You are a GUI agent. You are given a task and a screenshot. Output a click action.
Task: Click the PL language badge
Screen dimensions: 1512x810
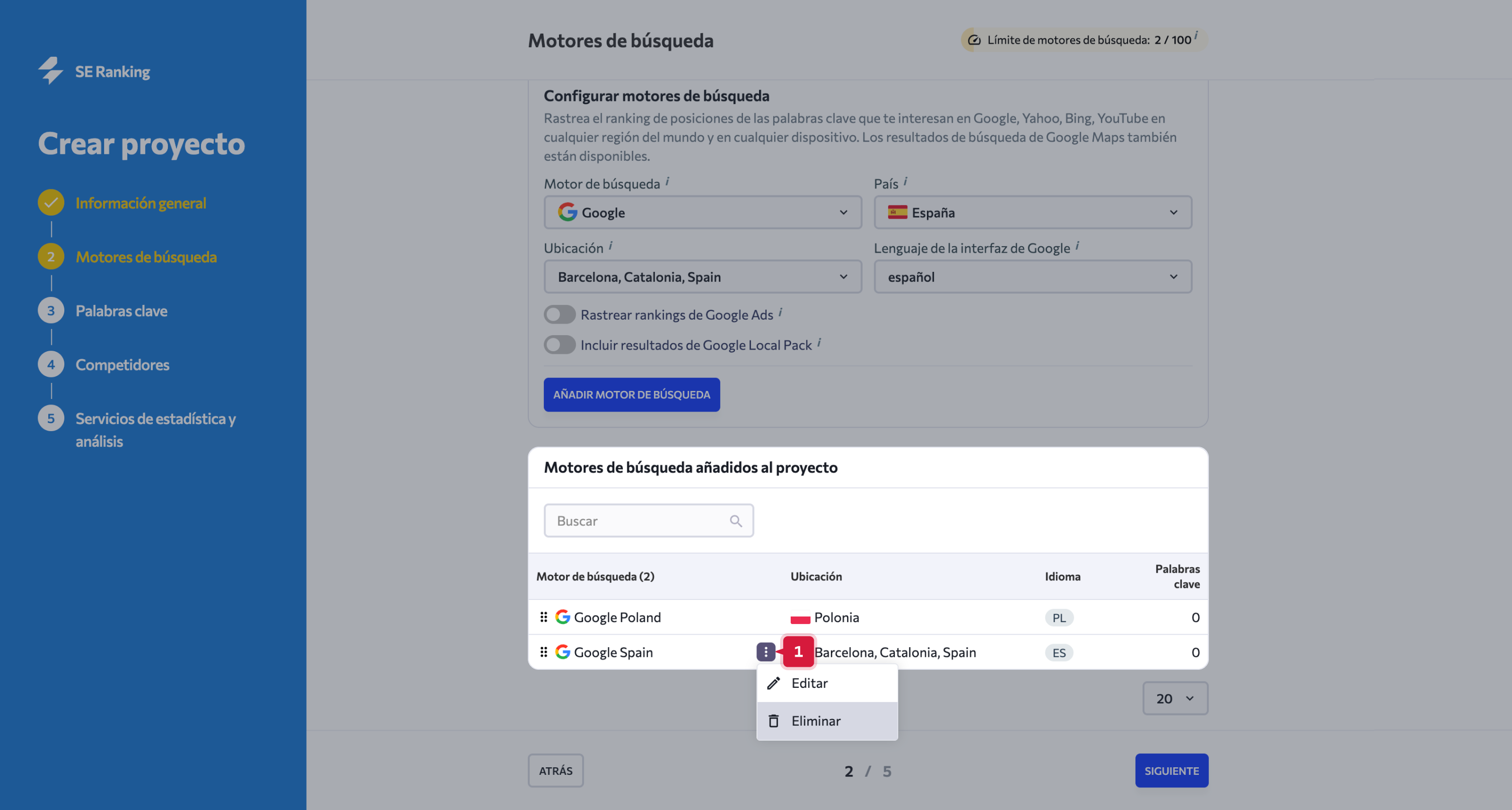(1059, 618)
